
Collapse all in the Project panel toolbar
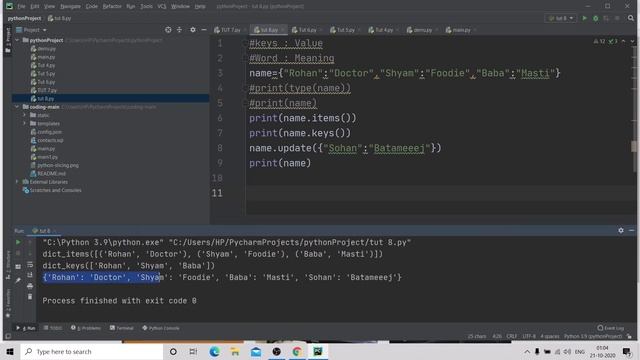179,30
